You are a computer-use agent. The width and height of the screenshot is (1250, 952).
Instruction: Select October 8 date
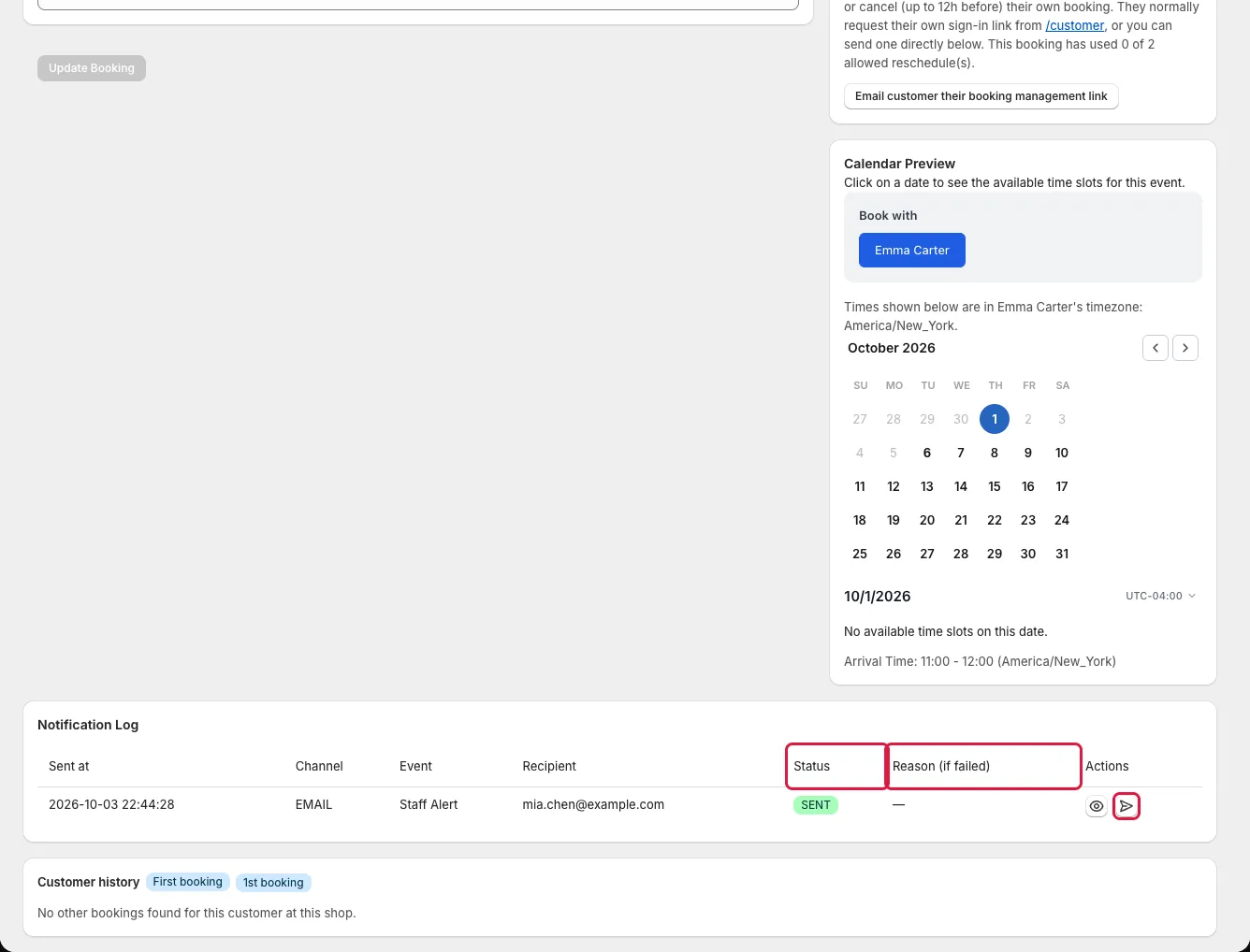[995, 453]
